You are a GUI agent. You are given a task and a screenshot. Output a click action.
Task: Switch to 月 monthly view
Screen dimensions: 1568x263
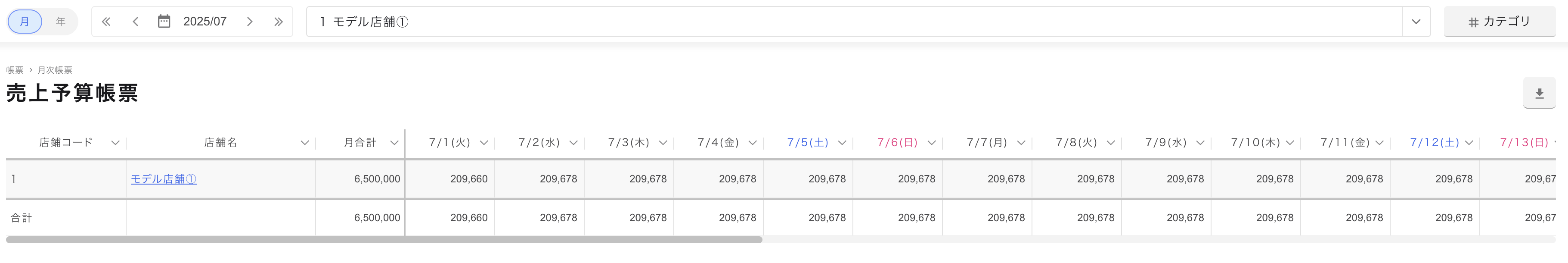pyautogui.click(x=25, y=22)
